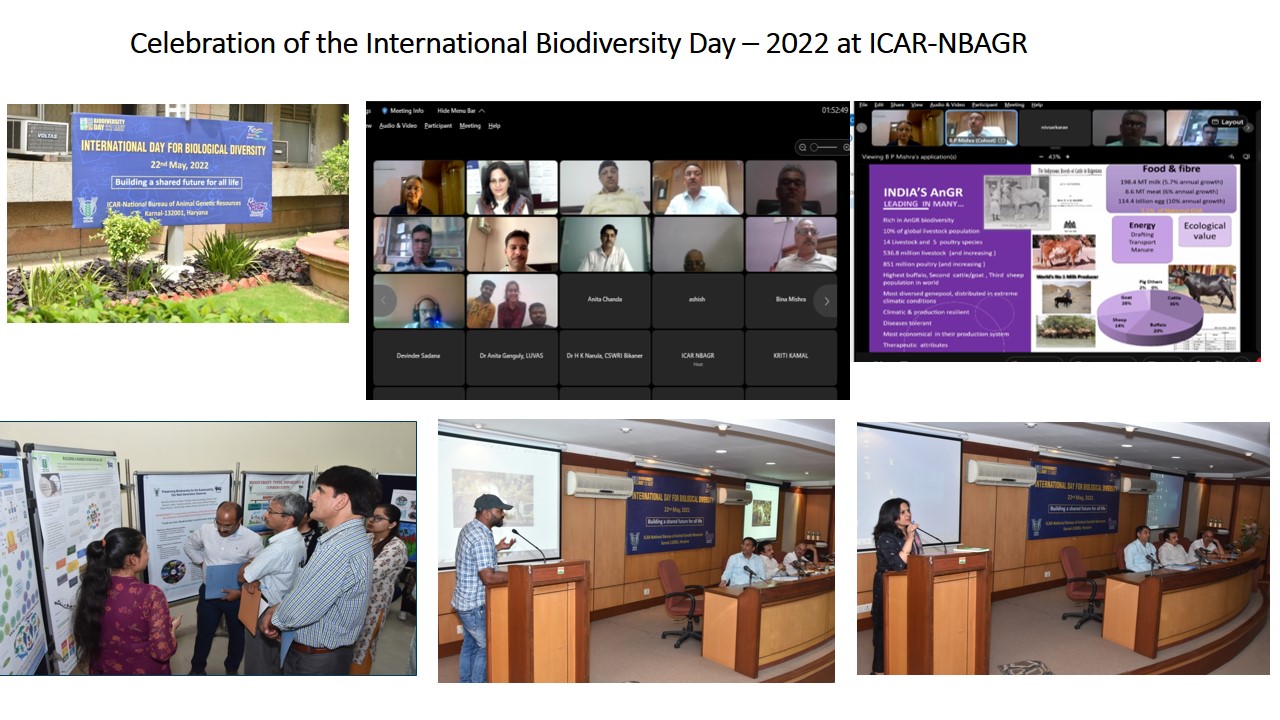Viewport: 1280px width, 720px height.
Task: Click the 43% zoom level value
Action: pos(1054,156)
